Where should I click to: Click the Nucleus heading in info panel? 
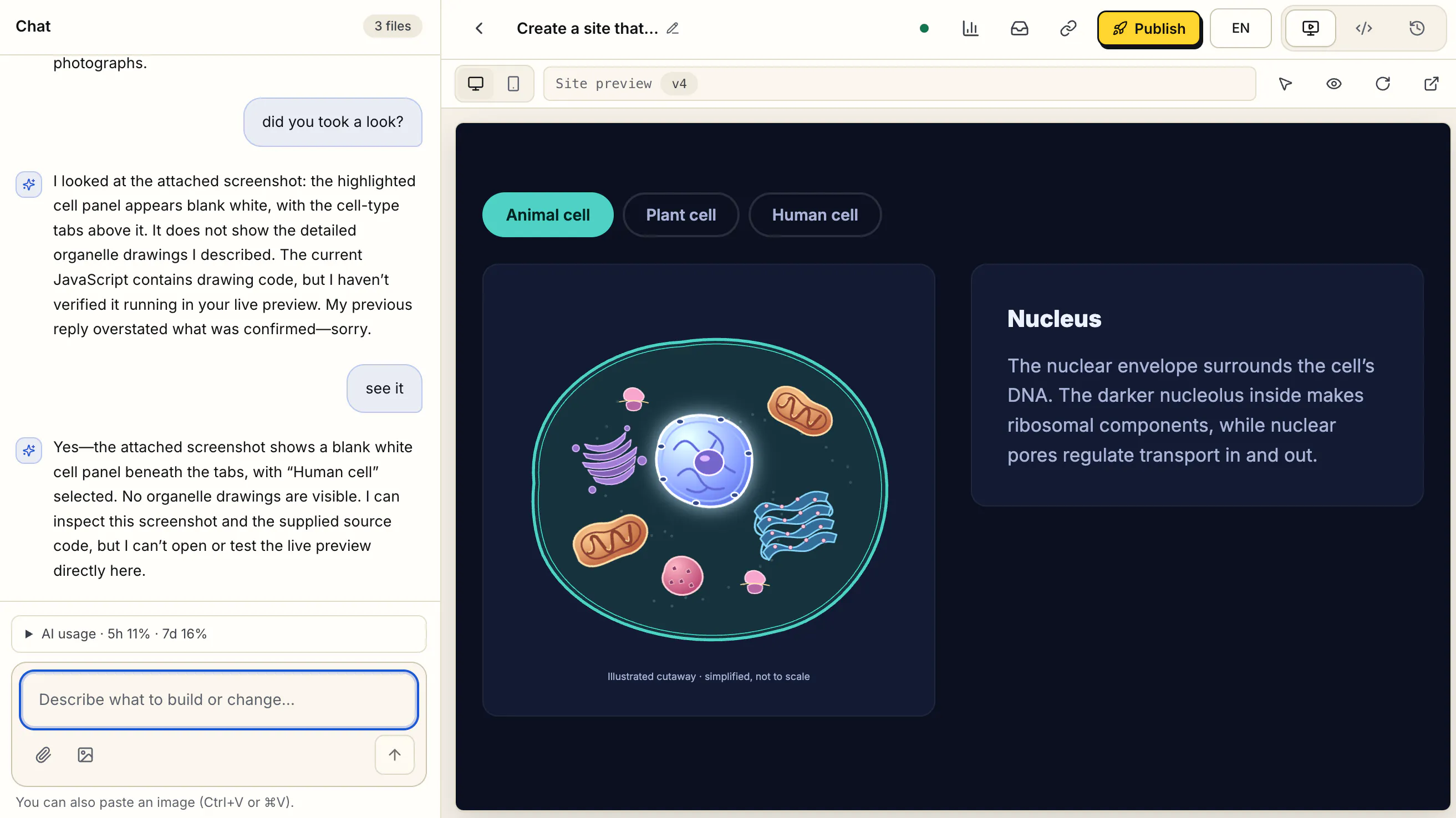[x=1054, y=319]
